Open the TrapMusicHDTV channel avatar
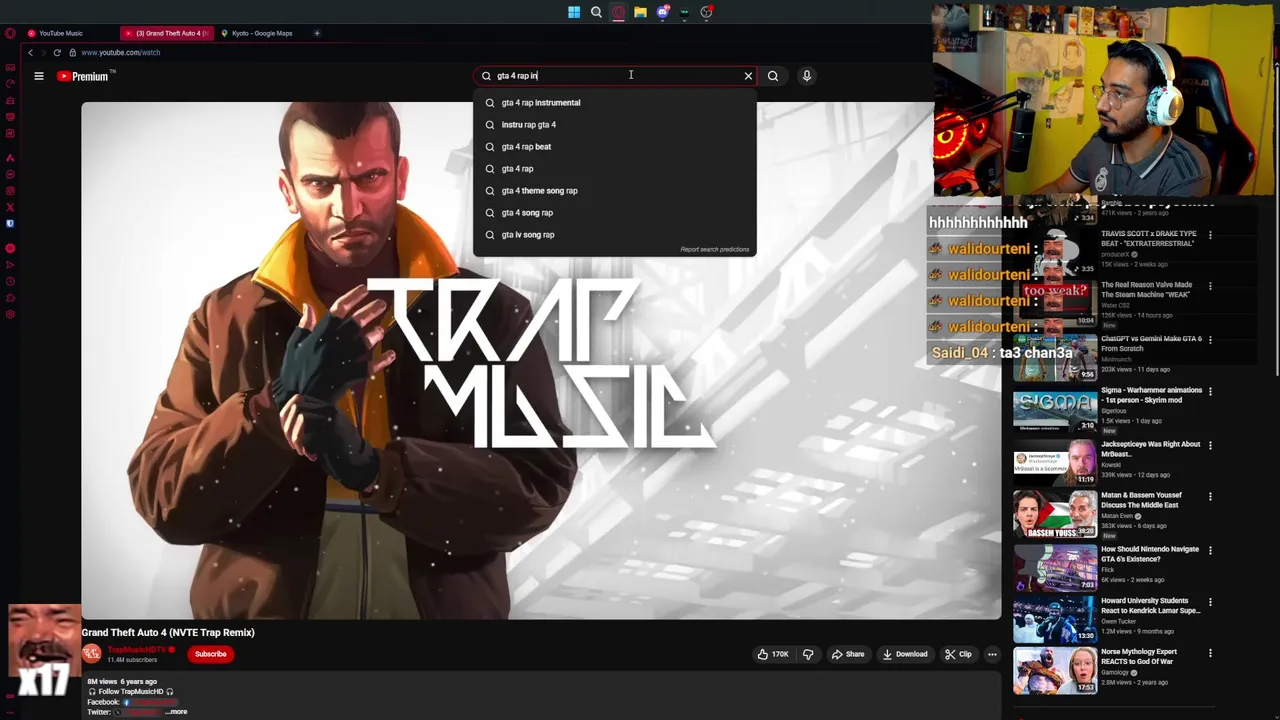 click(91, 654)
